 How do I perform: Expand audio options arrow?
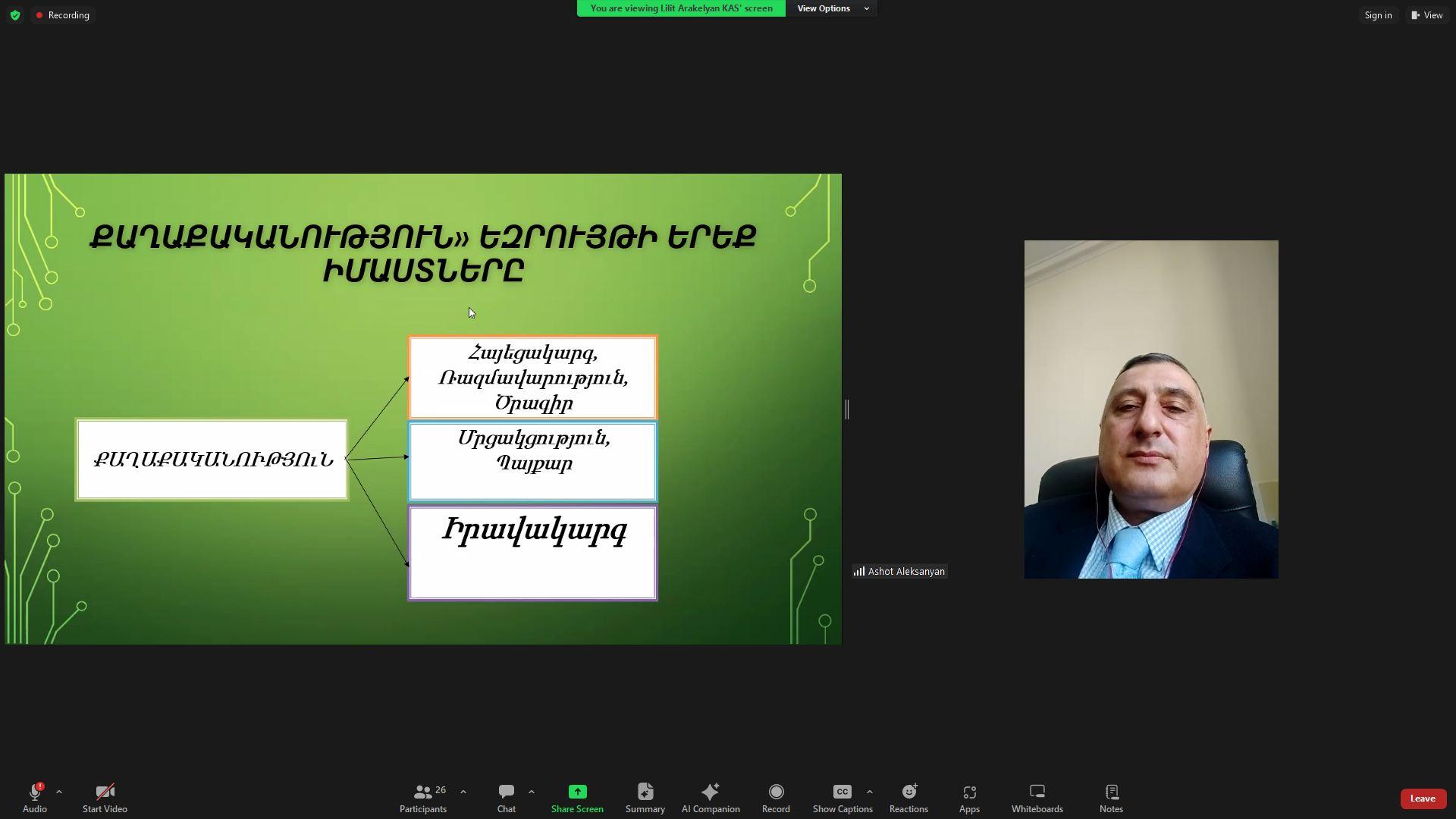tap(59, 792)
